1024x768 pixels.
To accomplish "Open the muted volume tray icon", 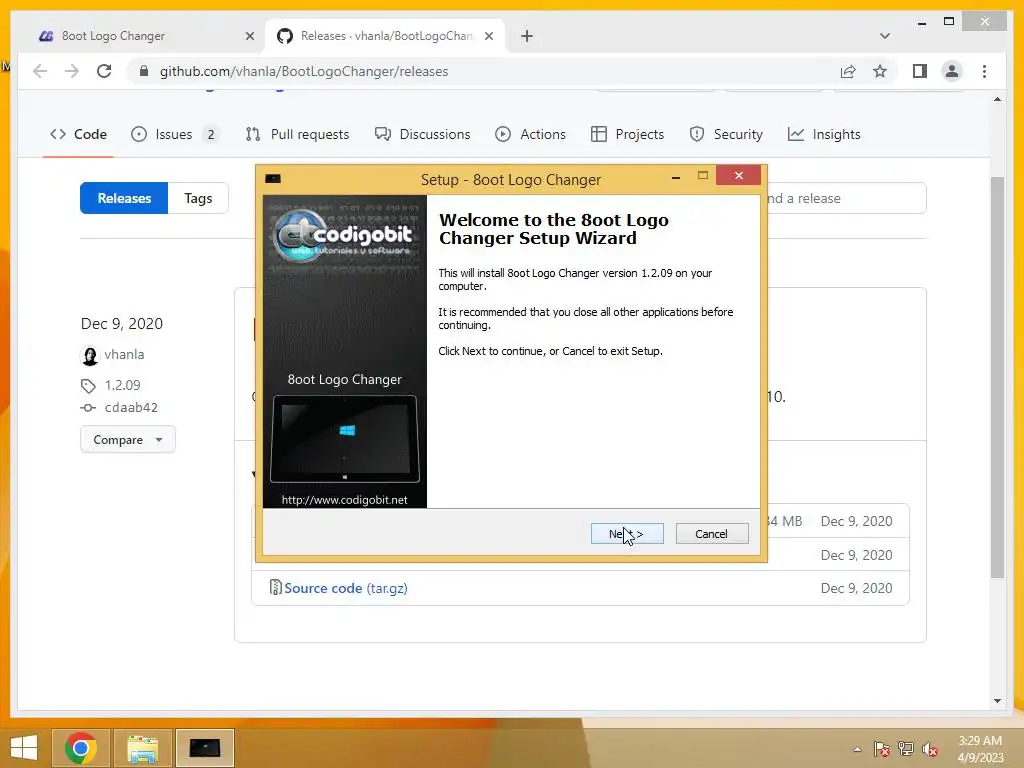I will pos(930,749).
